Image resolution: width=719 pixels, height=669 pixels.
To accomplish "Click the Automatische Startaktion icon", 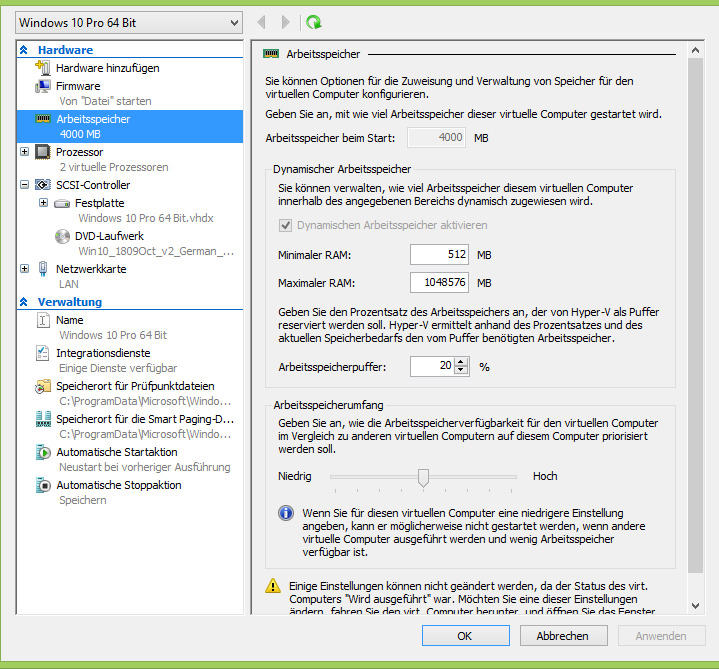I will pos(43,452).
